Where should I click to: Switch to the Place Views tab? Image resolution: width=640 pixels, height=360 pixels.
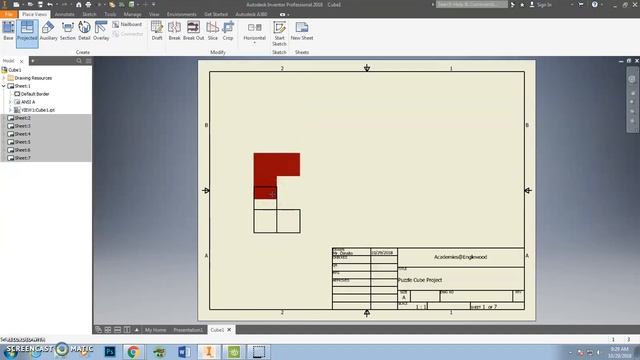coord(34,14)
